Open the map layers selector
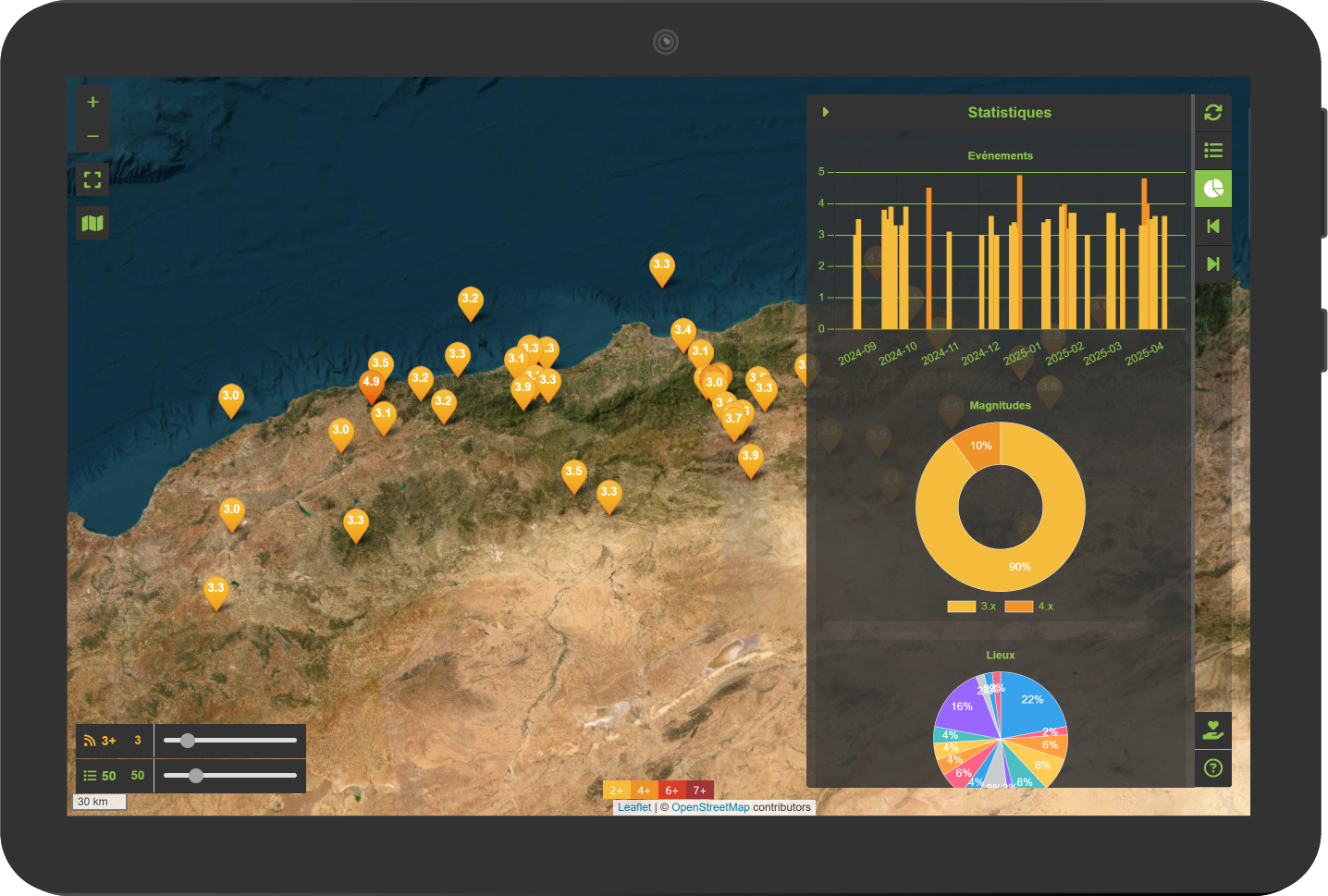Viewport: 1328px width, 896px height. point(92,223)
